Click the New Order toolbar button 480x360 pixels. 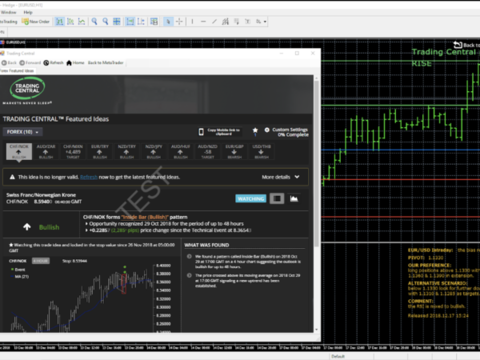pos(35,22)
